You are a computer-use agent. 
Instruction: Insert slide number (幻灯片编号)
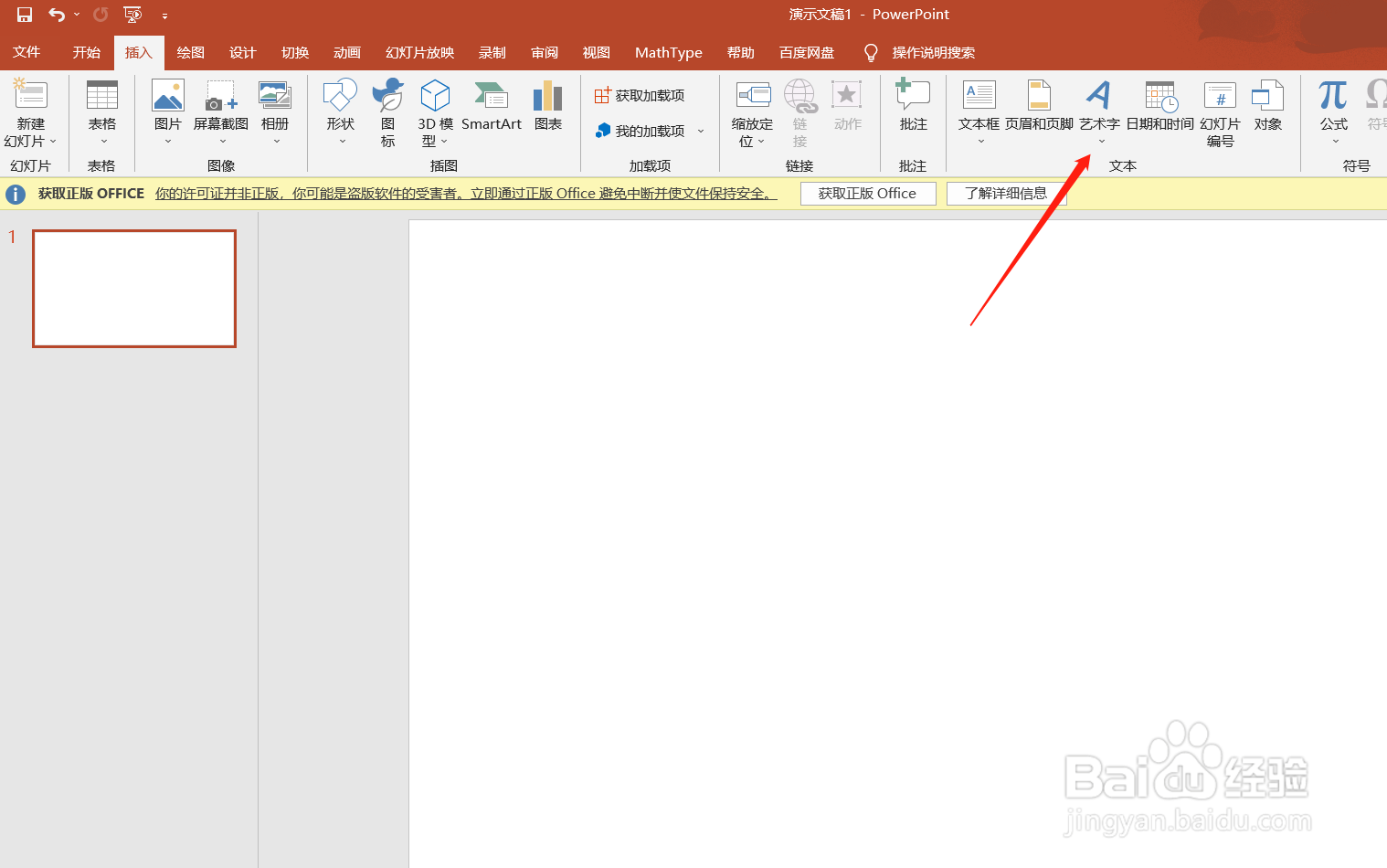(x=1221, y=113)
